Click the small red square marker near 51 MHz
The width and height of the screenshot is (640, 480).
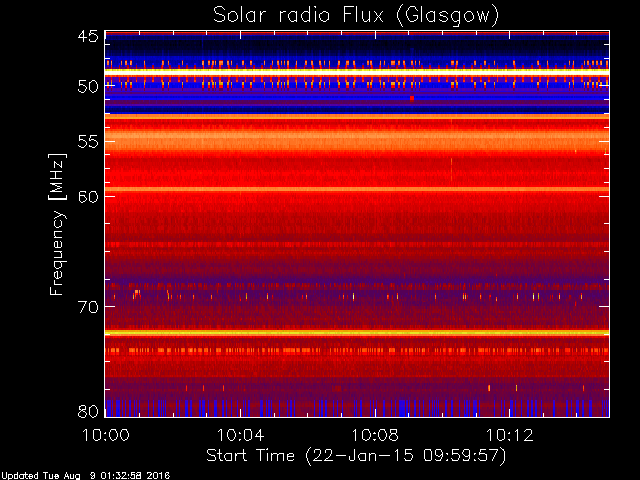[412, 98]
